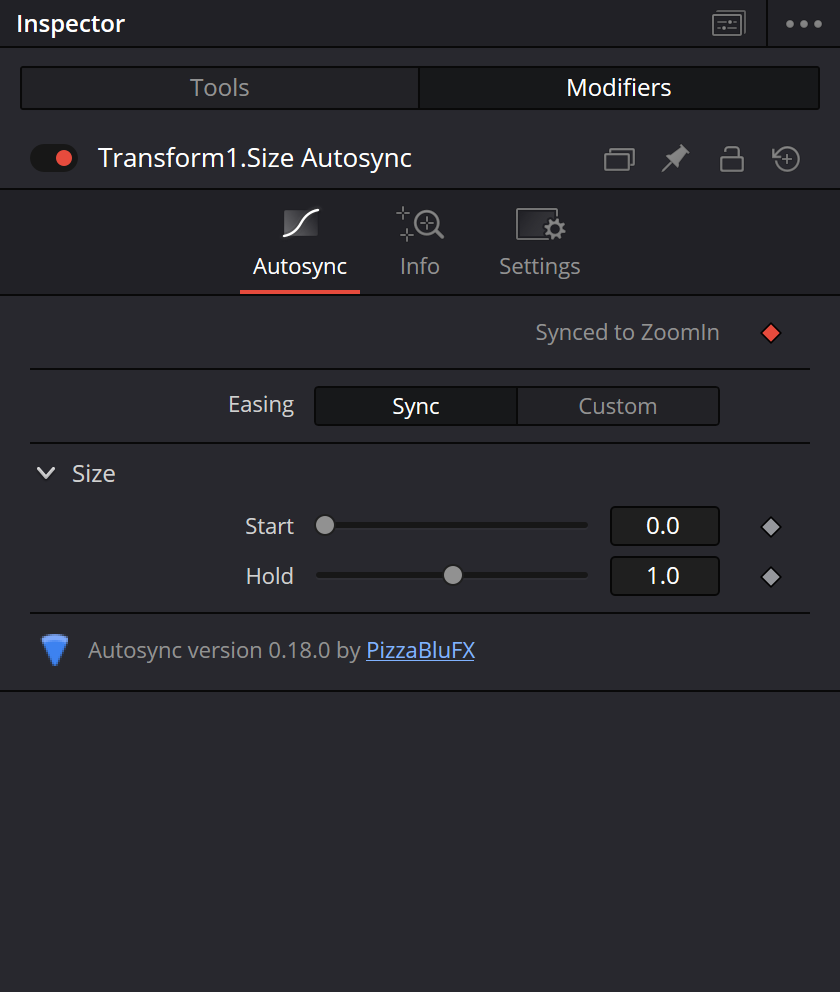Open the Autosync curve tab
This screenshot has width=840, height=992.
[x=300, y=244]
